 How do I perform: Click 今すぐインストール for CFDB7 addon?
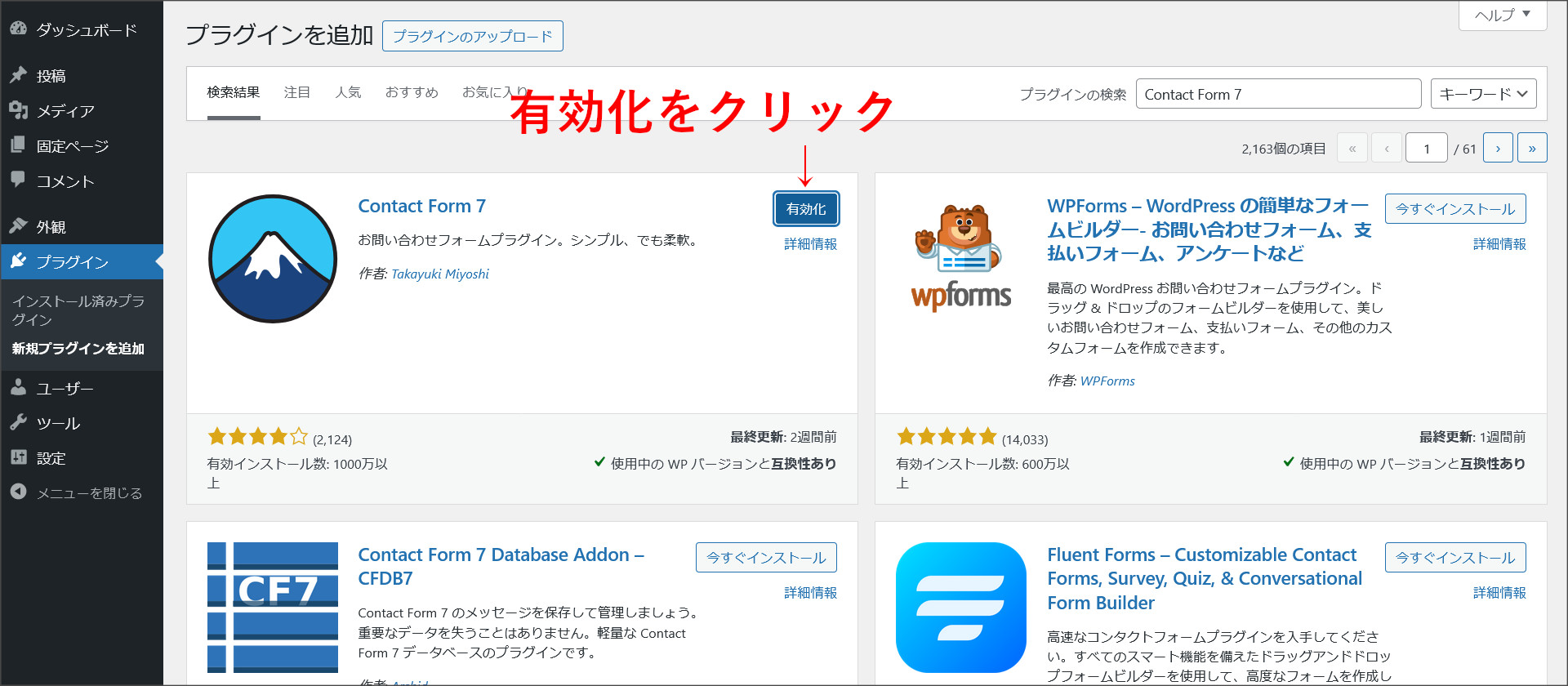766,558
